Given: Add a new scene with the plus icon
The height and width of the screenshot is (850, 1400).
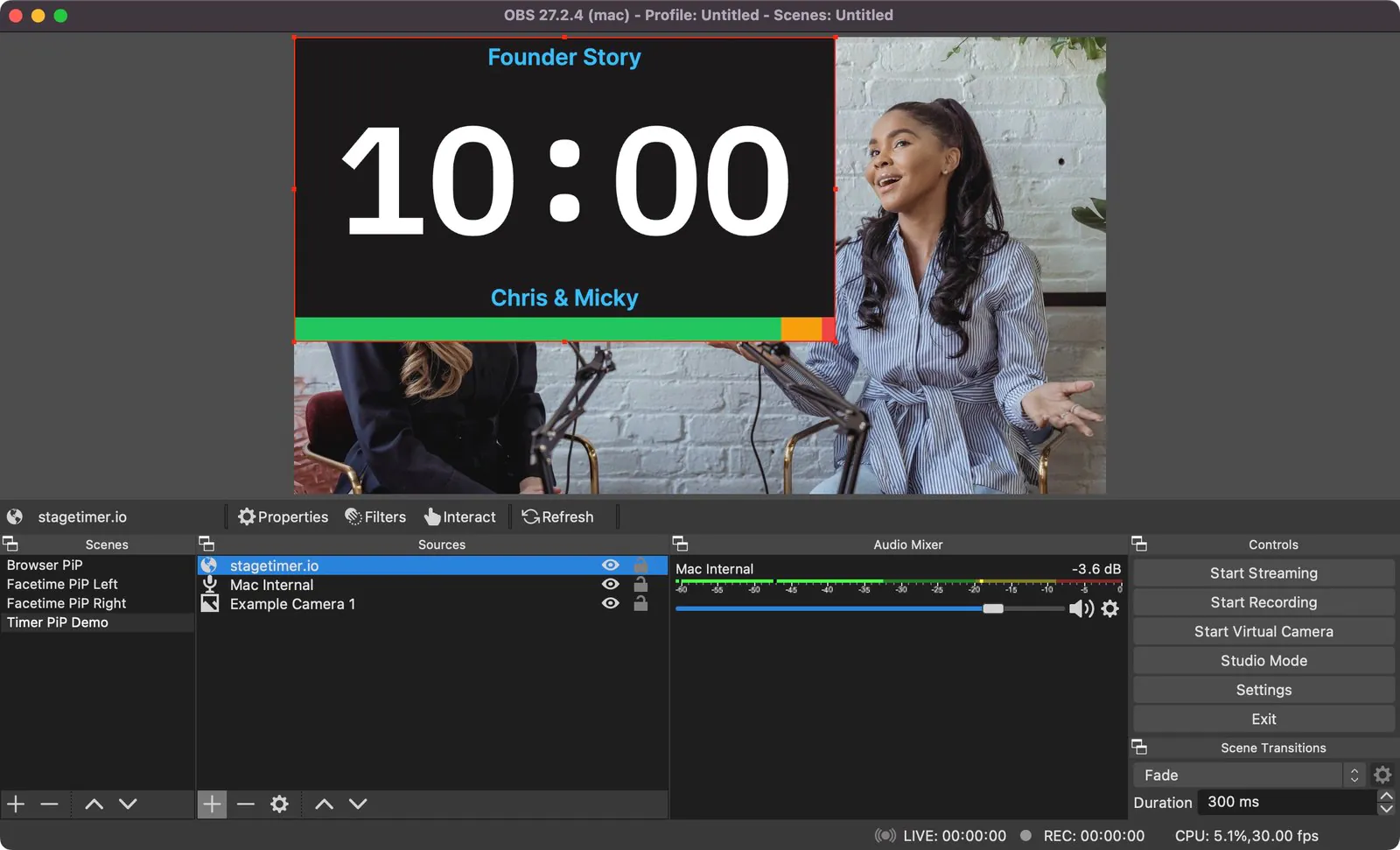Looking at the screenshot, I should pos(15,804).
